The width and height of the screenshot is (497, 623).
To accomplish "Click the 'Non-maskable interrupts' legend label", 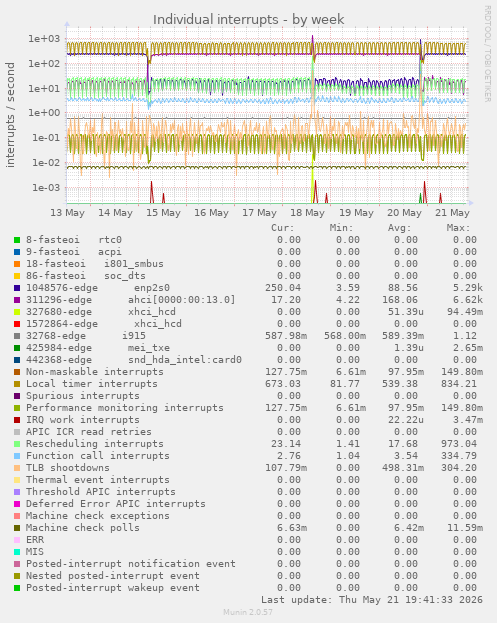I will (x=95, y=372).
